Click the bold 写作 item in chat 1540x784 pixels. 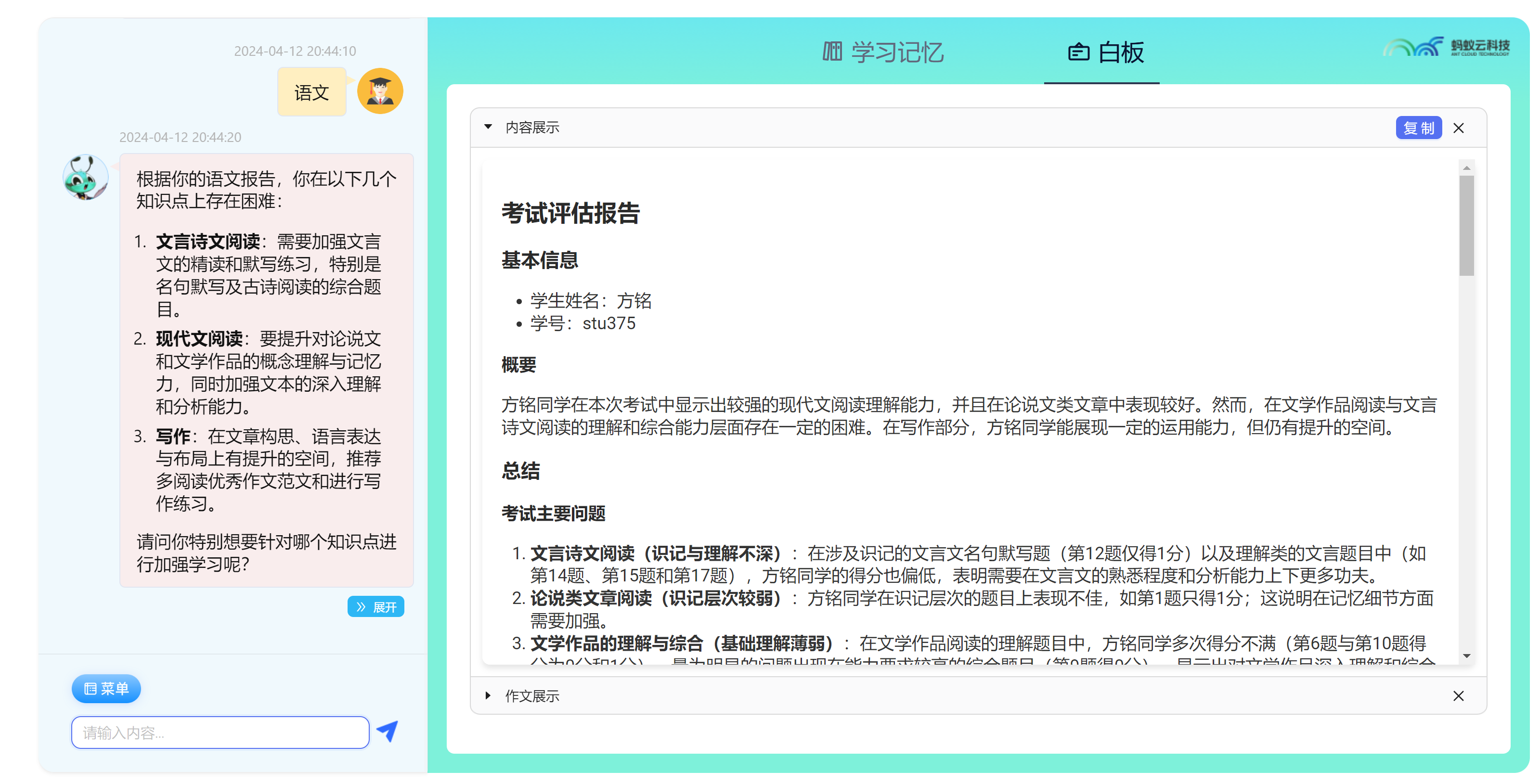[x=173, y=436]
